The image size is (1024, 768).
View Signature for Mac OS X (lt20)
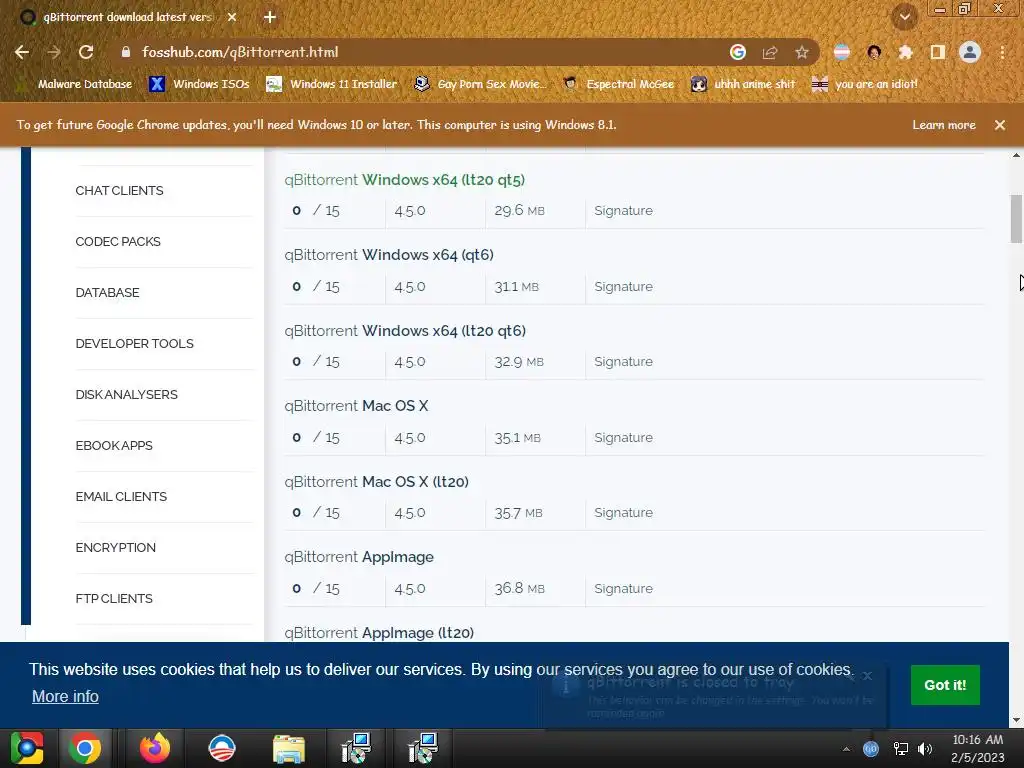click(623, 512)
